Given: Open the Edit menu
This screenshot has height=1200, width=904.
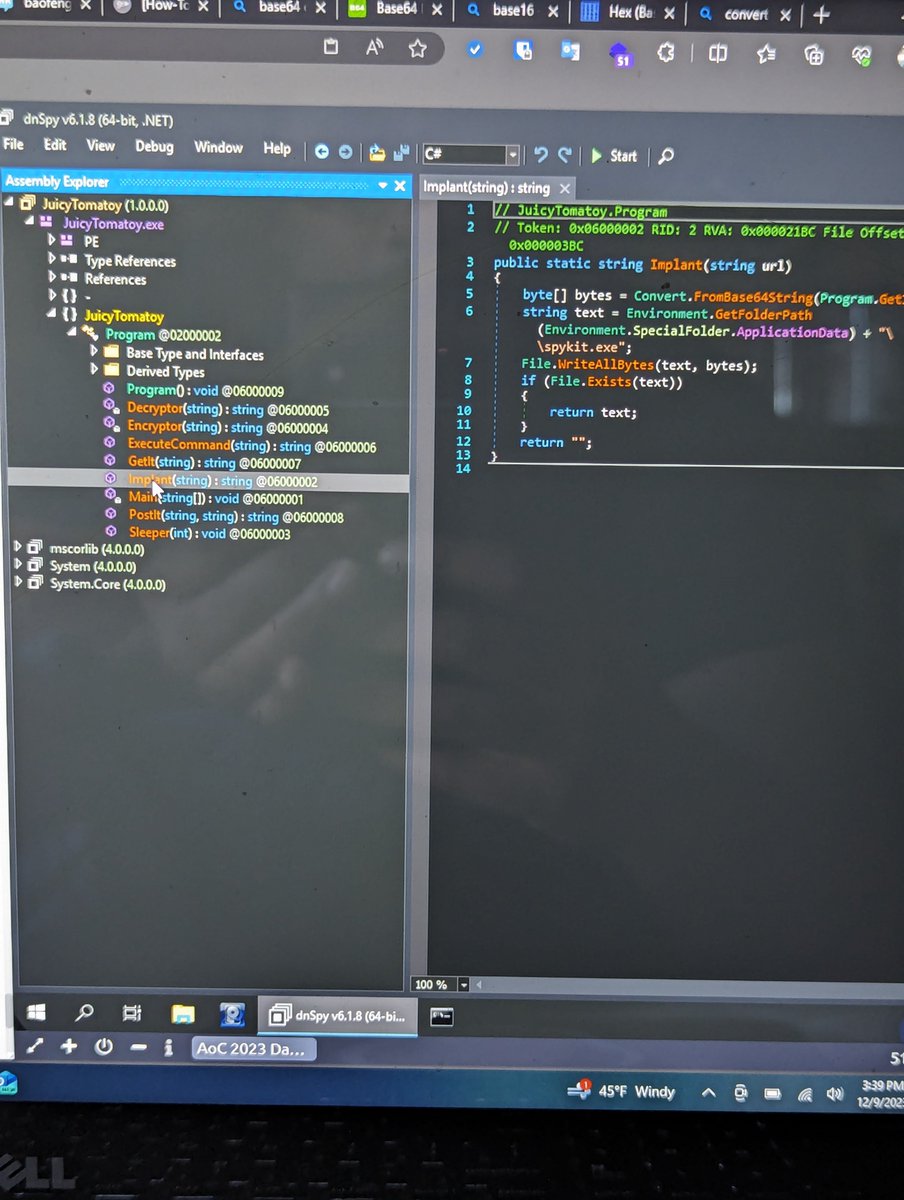Looking at the screenshot, I should pyautogui.click(x=55, y=145).
